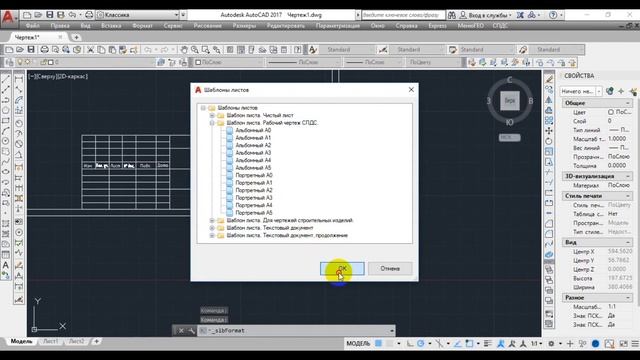Select Портретный A3 template

point(254,198)
